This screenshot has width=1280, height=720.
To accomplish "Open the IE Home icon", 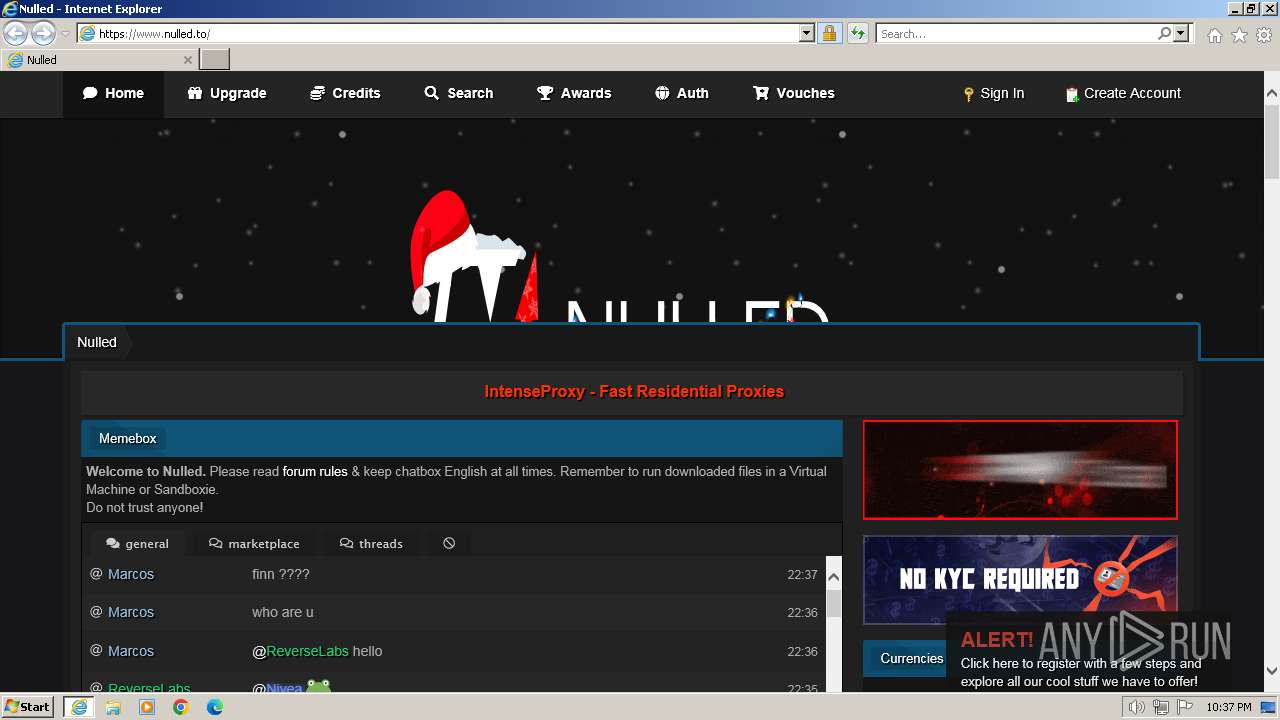I will [1214, 35].
